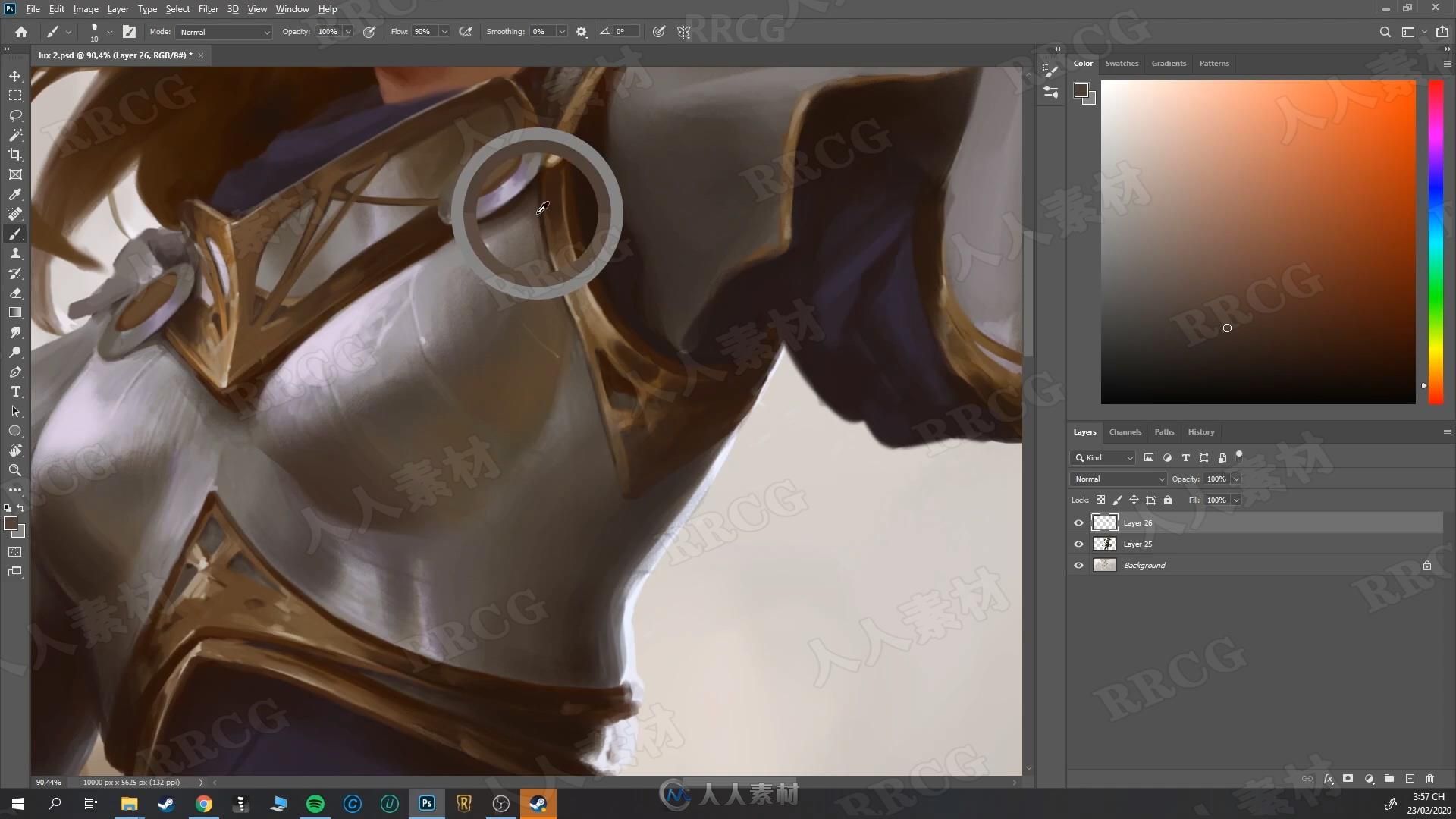Select the Frame tool
Viewport: 1456px width, 819px height.
coord(15,174)
